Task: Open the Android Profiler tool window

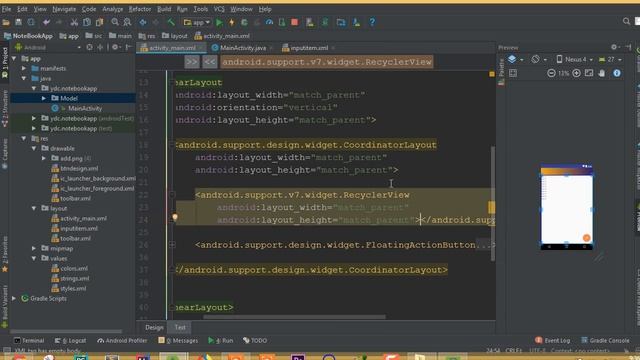Action: pyautogui.click(x=122, y=340)
